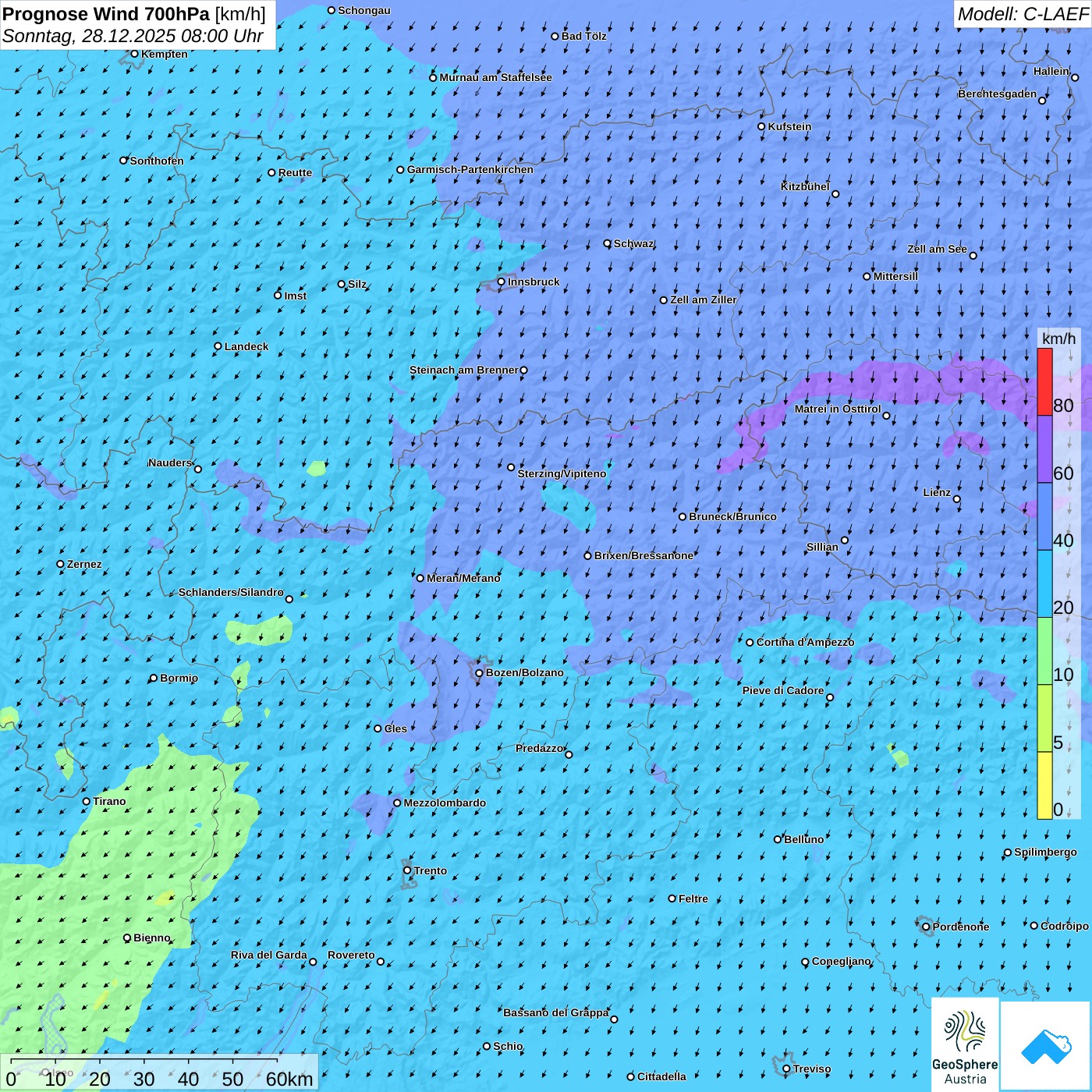The width and height of the screenshot is (1092, 1092).
Task: Click the Riva del Garda label
Action: [x=268, y=955]
